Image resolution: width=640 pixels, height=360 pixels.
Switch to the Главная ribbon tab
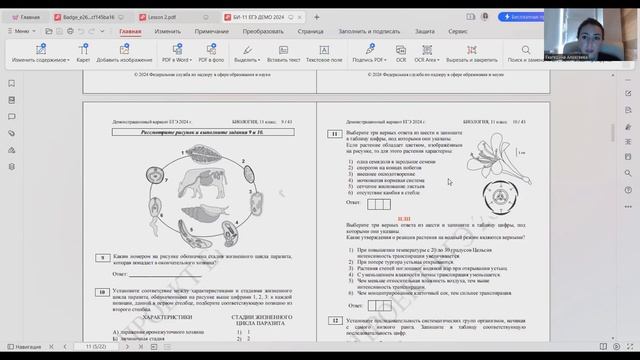click(130, 31)
